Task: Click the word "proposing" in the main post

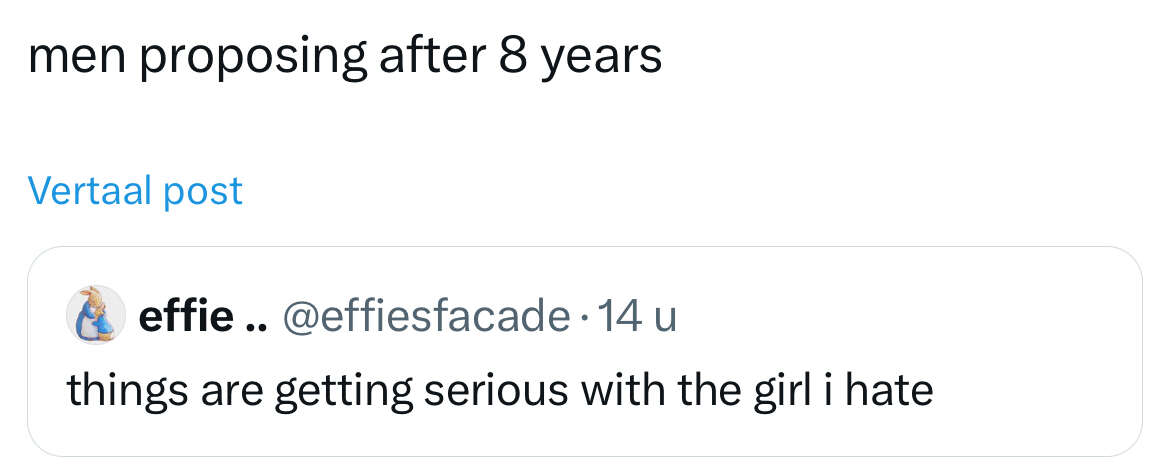Action: (x=254, y=59)
